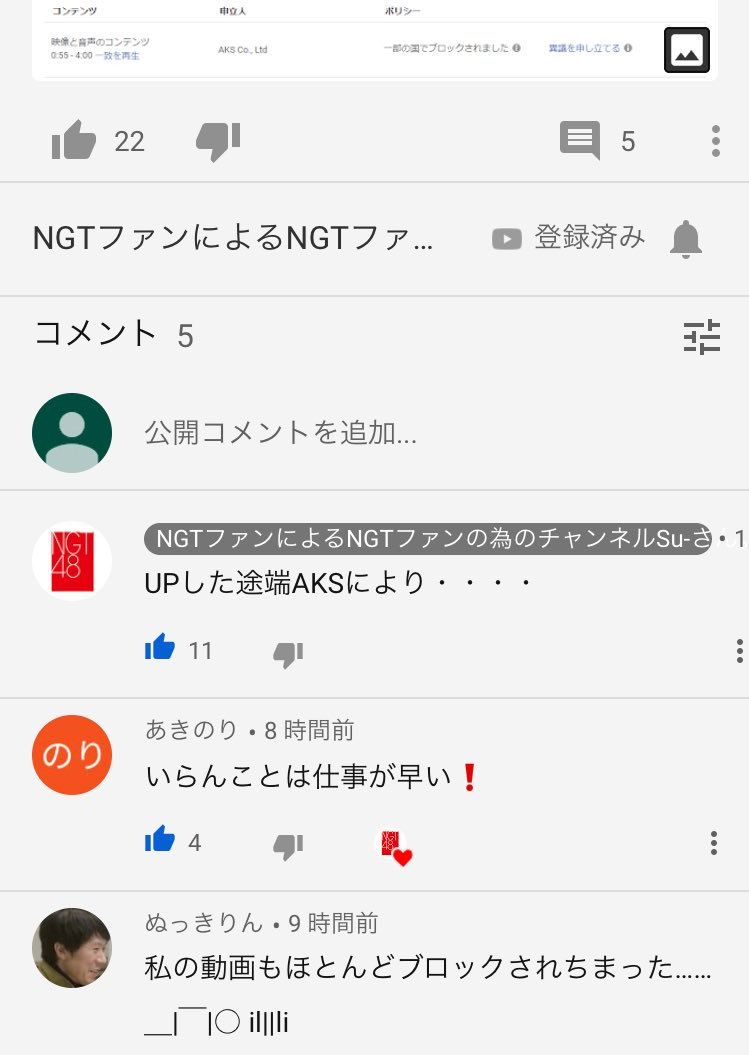Like あきのり's comment with 4 likes
The image size is (749, 1055).
pos(159,840)
